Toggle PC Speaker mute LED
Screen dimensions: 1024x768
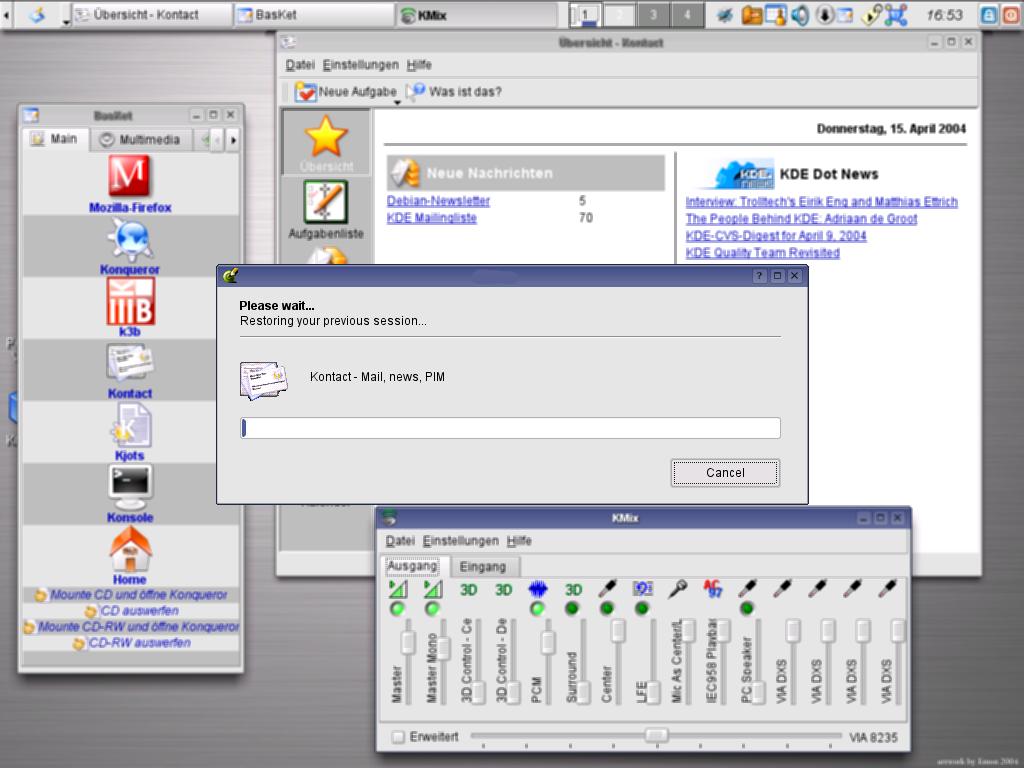747,609
